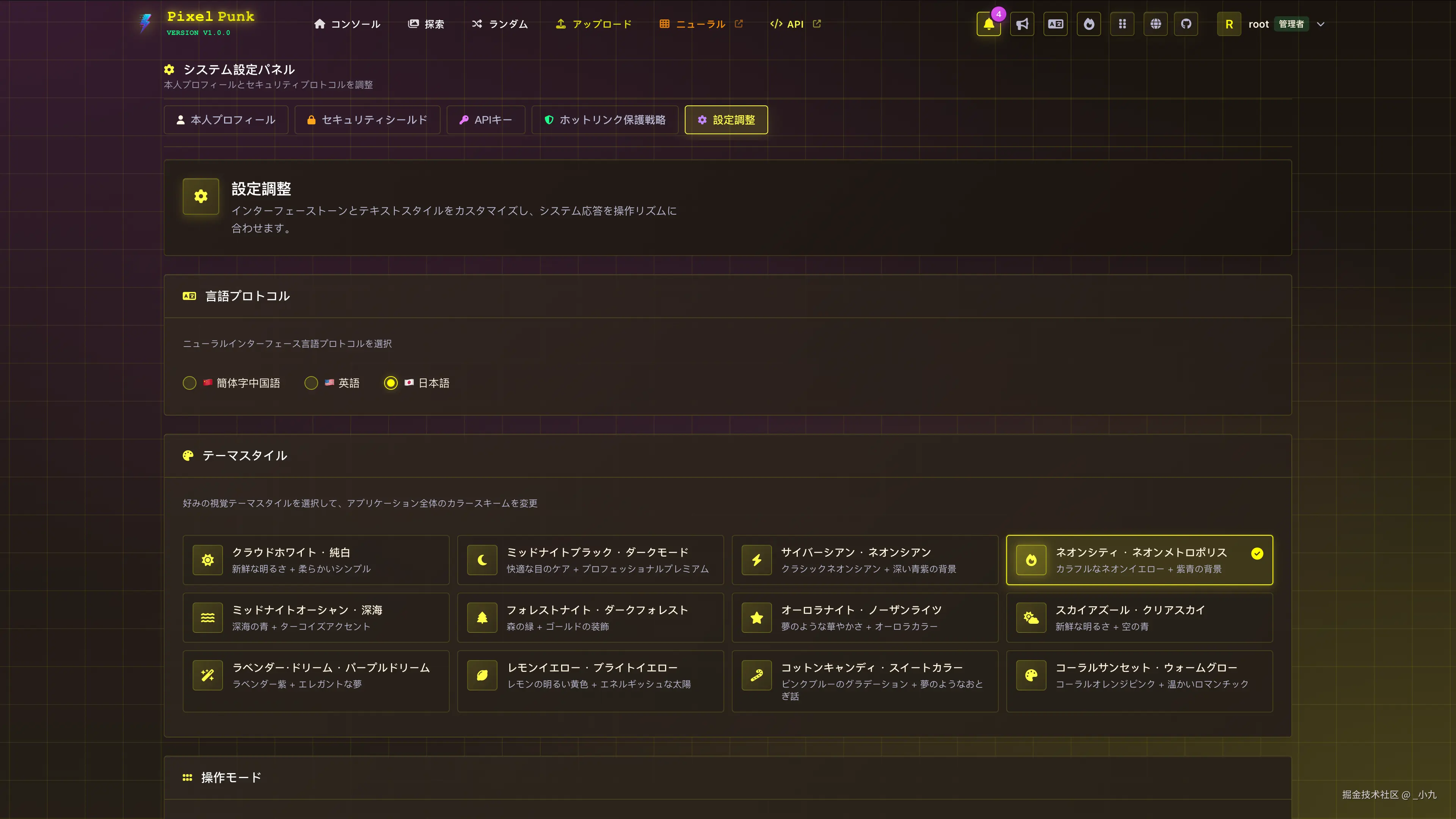Click the megaphone announcements icon
The image size is (1456, 819).
[x=1022, y=24]
